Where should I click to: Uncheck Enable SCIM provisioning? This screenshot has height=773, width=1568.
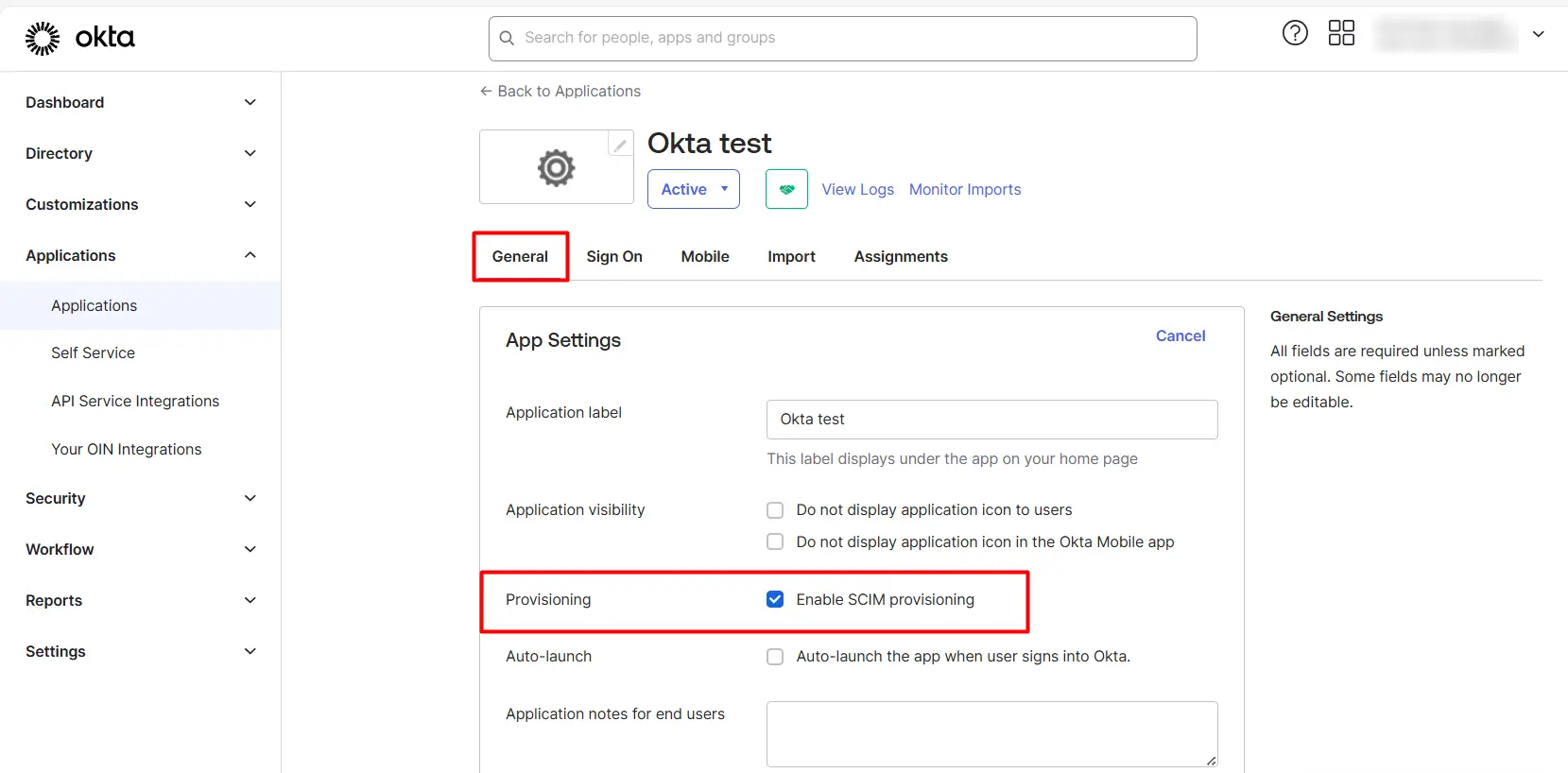[775, 599]
